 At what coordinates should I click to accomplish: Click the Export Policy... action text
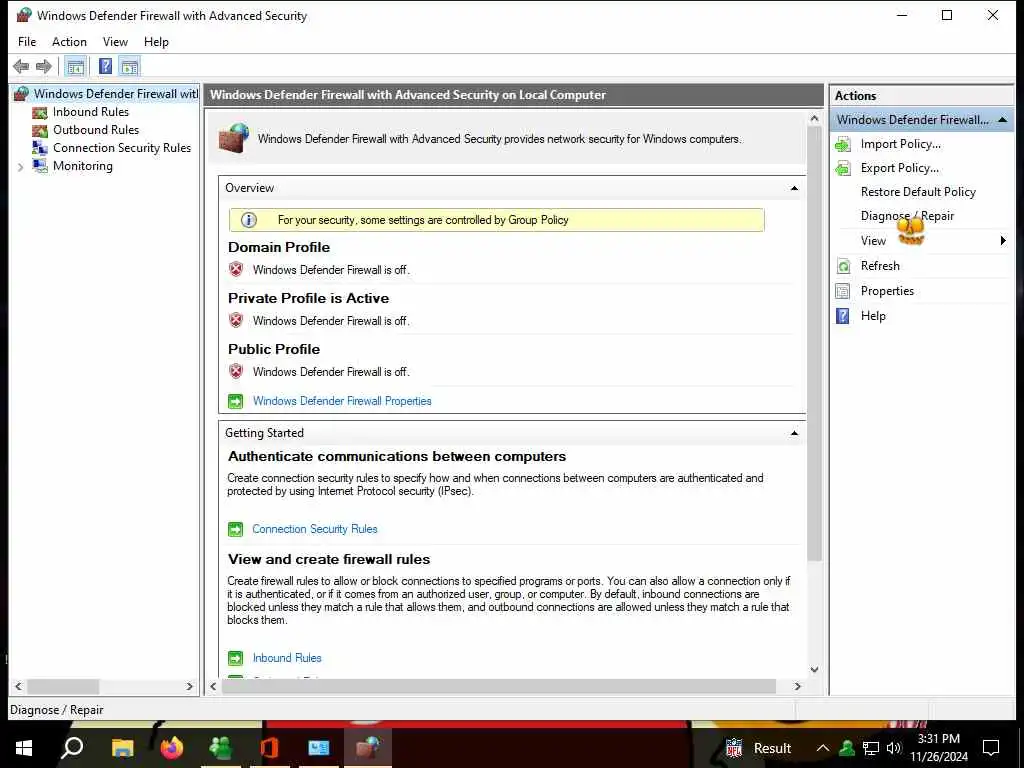point(900,168)
